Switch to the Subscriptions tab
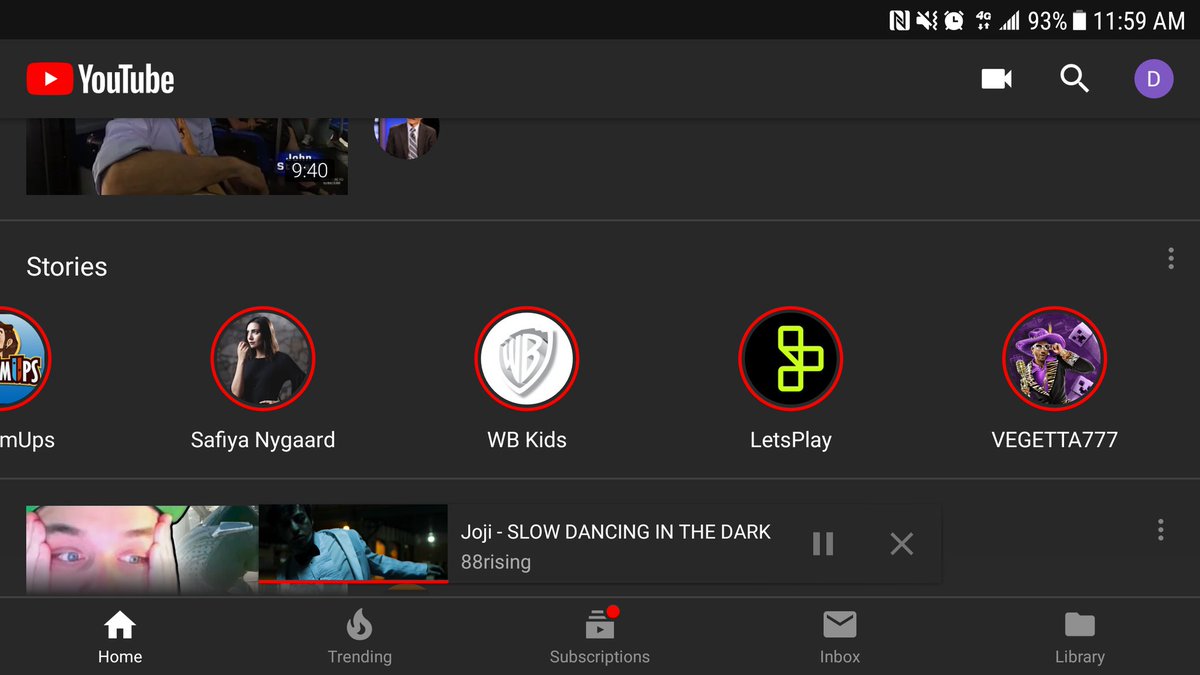 (x=600, y=638)
